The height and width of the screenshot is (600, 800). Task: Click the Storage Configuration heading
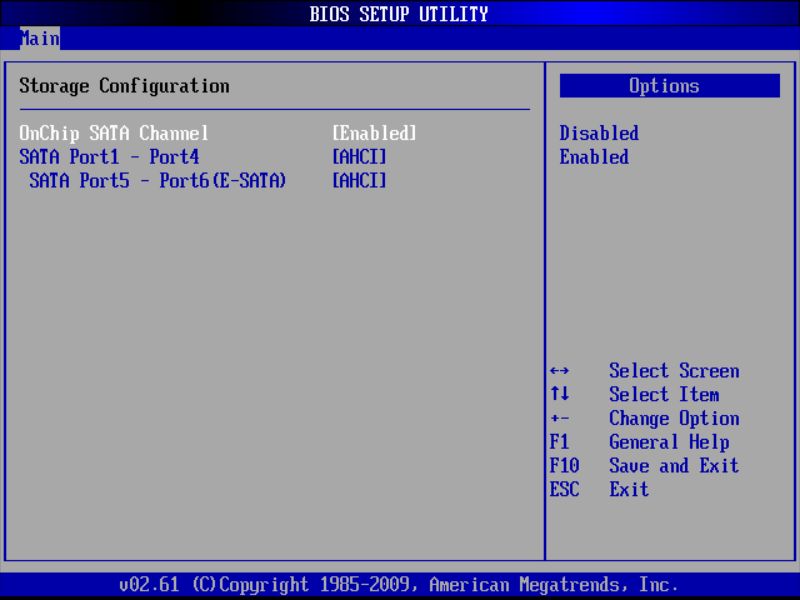tap(122, 86)
